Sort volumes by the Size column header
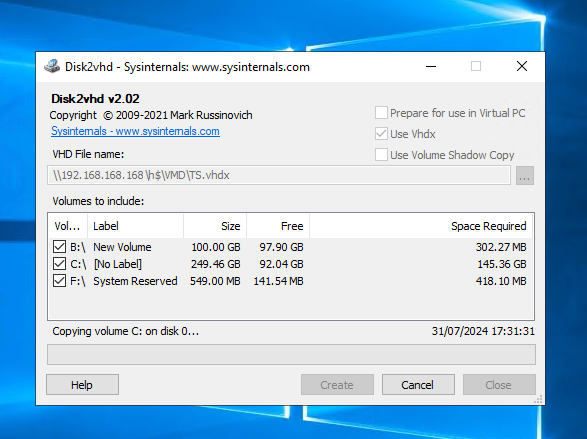 [x=215, y=226]
